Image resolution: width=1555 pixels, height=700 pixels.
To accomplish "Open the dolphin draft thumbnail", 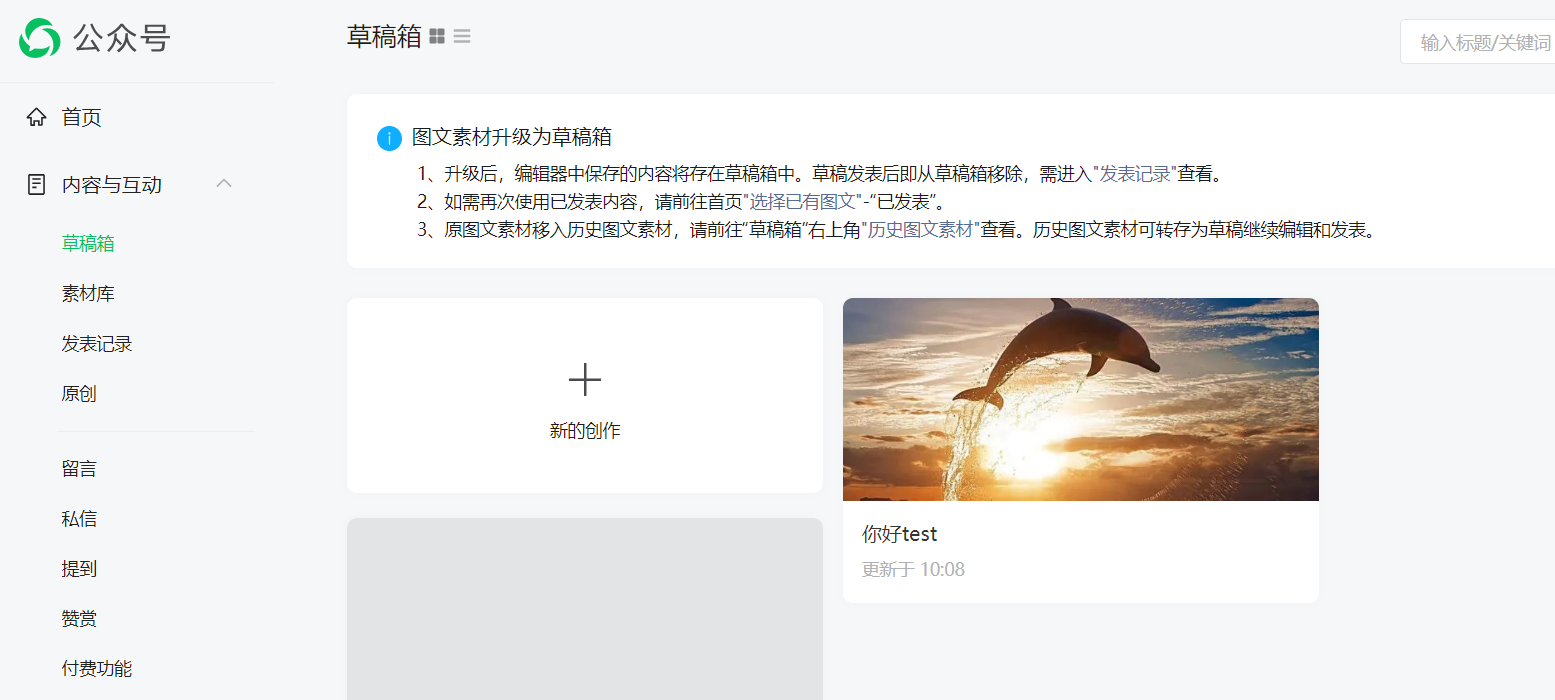I will pos(1081,399).
